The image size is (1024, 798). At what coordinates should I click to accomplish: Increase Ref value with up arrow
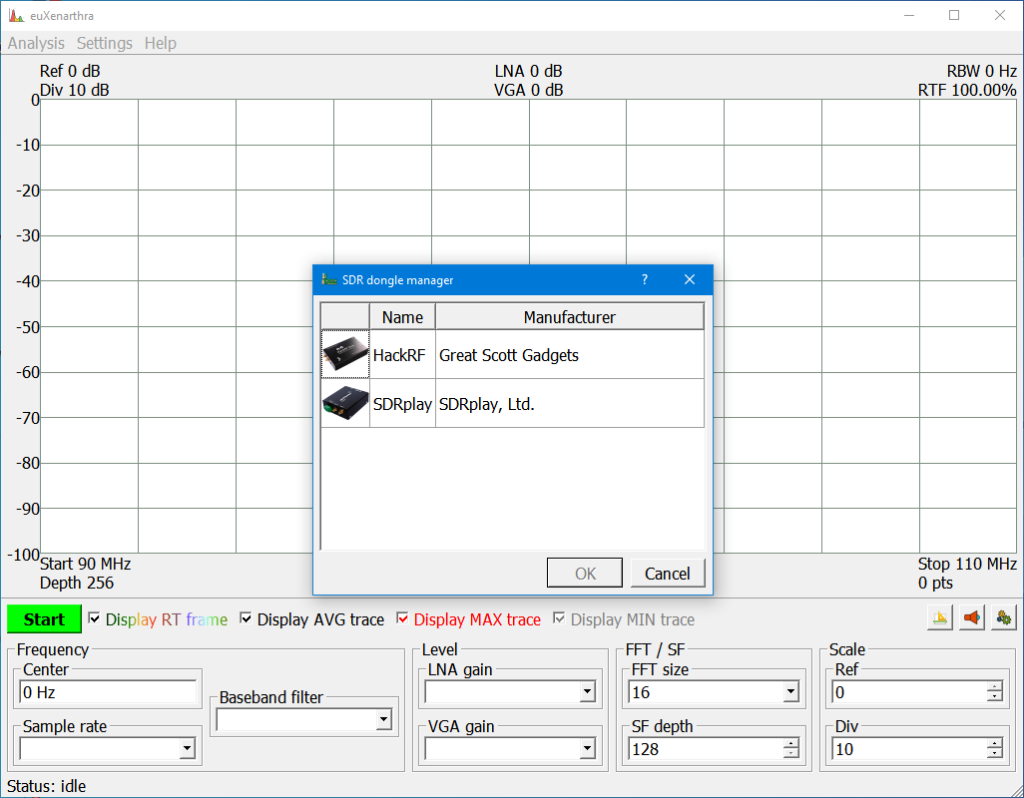[x=995, y=686]
